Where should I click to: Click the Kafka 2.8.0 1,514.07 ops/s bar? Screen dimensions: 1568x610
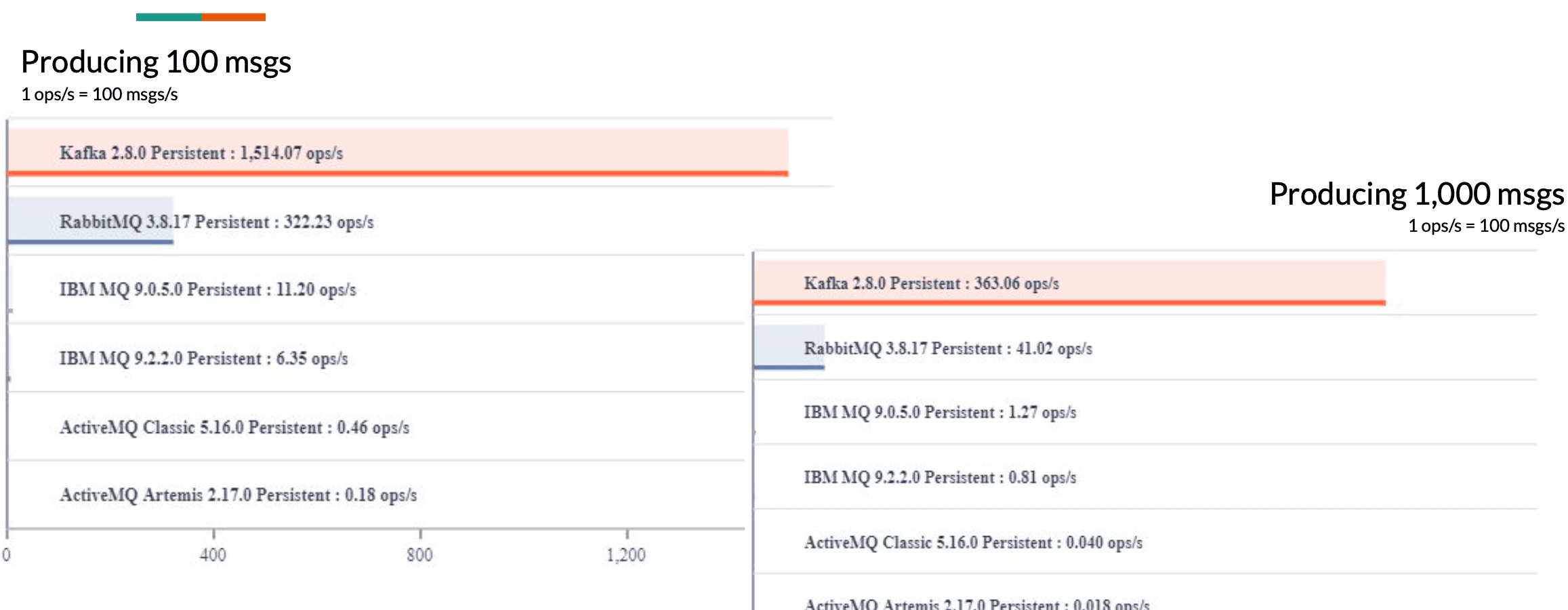coord(398,152)
